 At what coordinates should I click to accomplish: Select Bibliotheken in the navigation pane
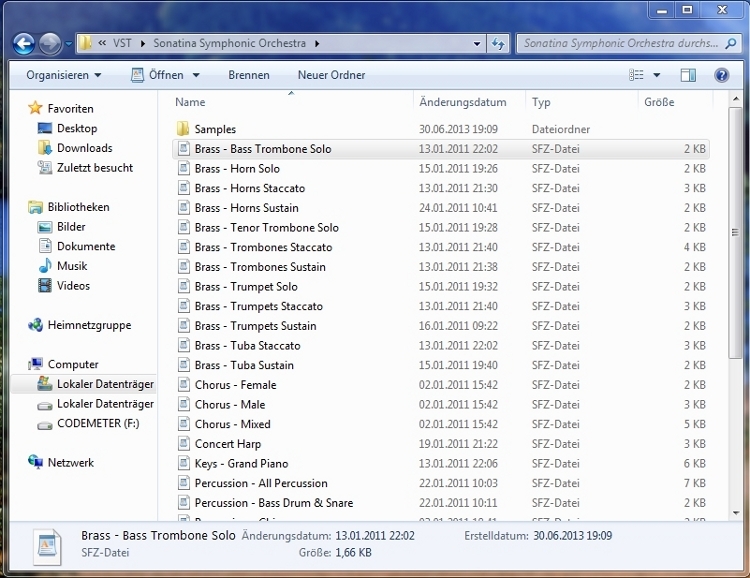tap(78, 207)
